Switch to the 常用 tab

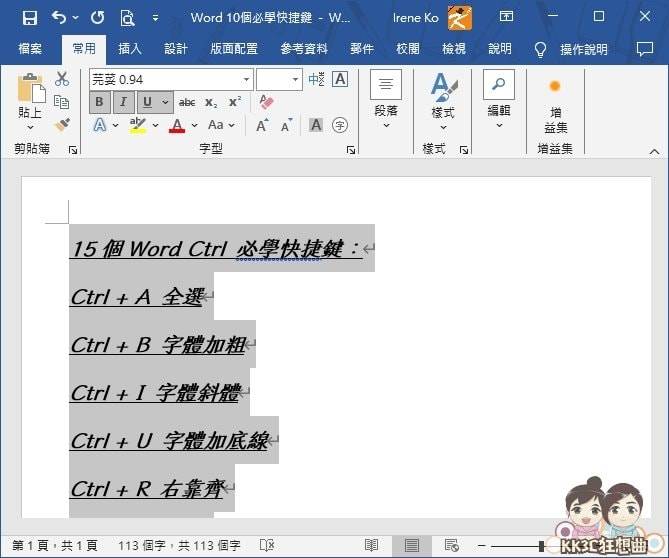click(84, 49)
